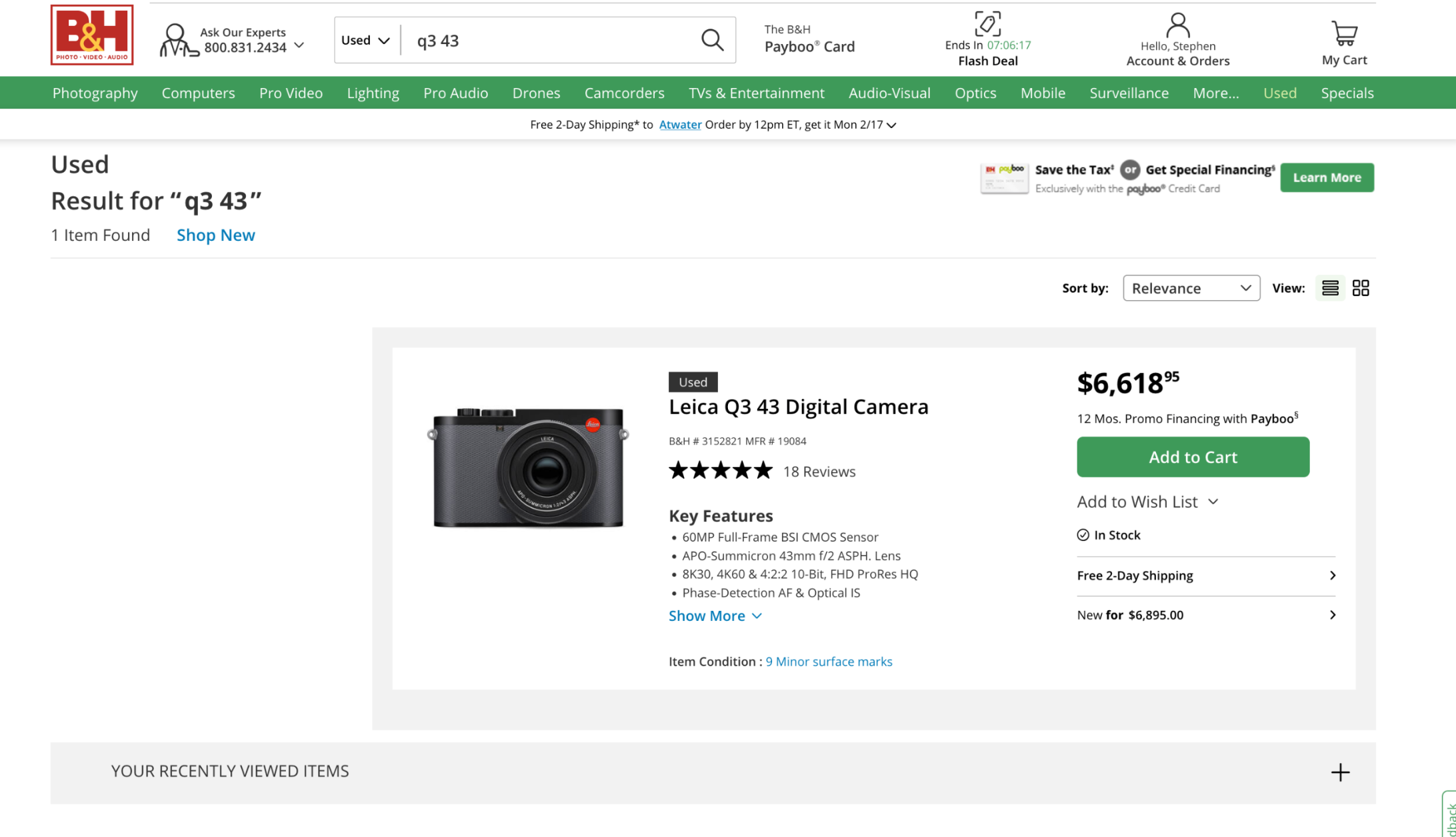Screen dimensions: 1456x837
Task: Click the Account & Orders person icon
Action: pyautogui.click(x=1177, y=26)
